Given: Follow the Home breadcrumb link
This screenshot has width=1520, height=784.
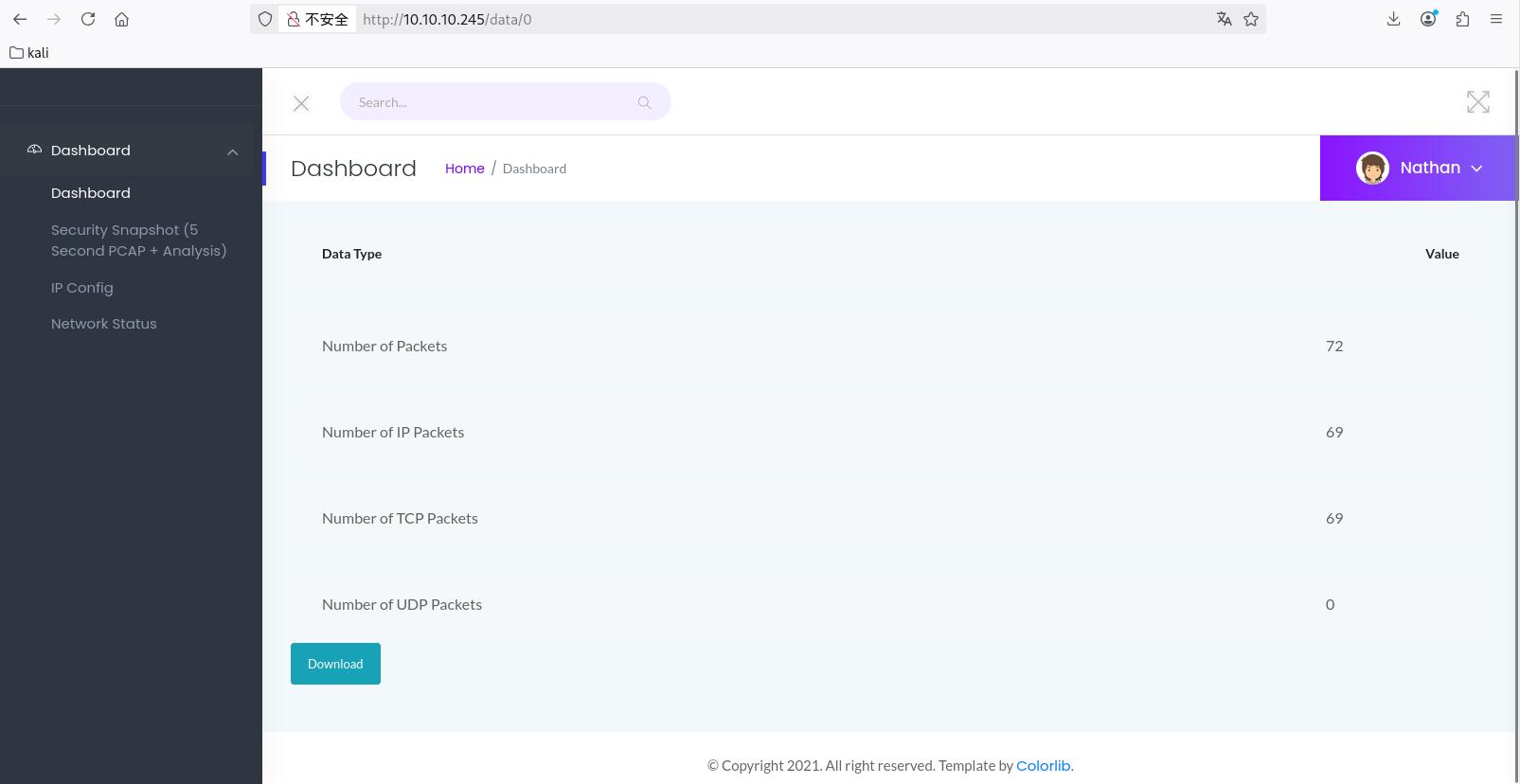Looking at the screenshot, I should click(464, 169).
